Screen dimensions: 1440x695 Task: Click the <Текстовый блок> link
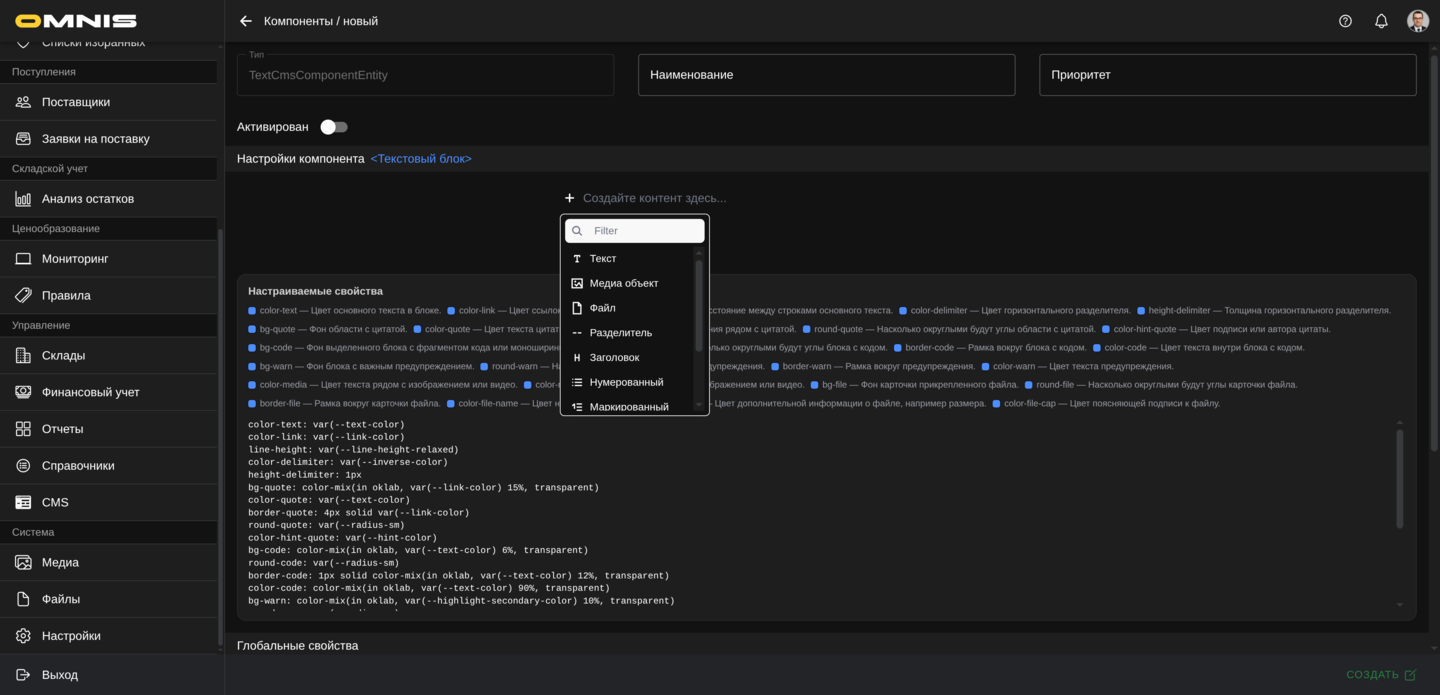[x=421, y=159]
